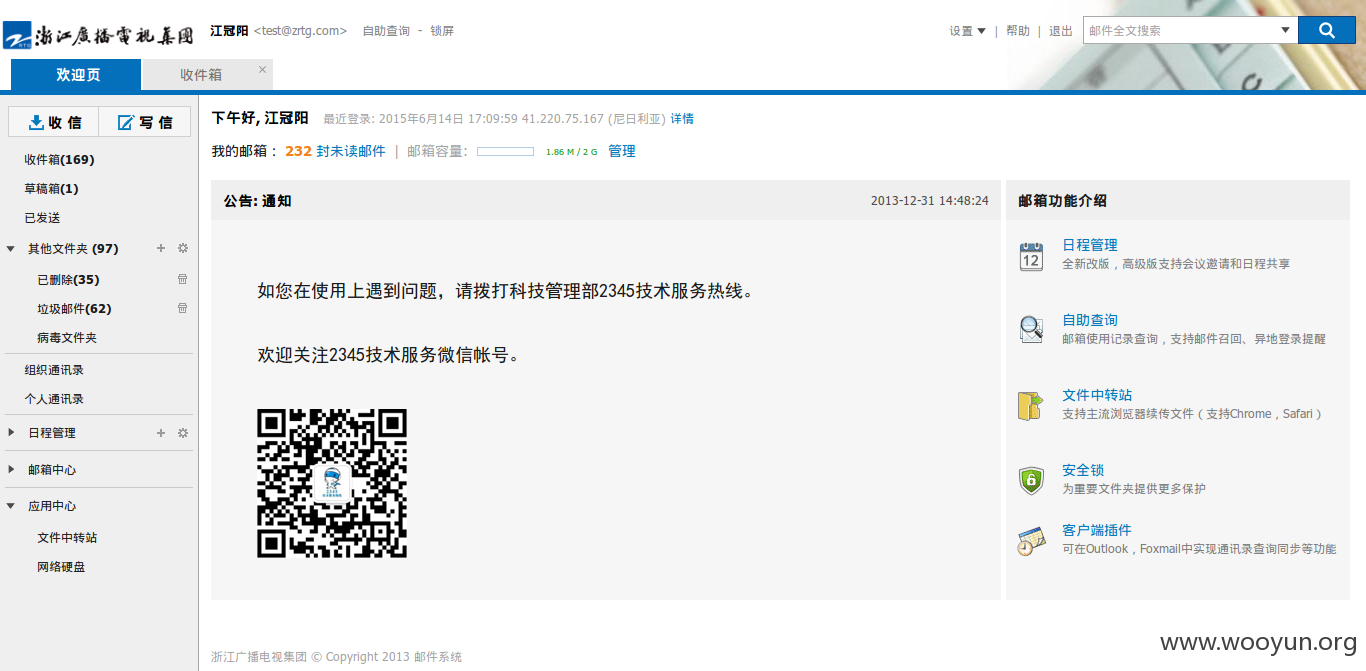Open 垃圾邮件(62) folder
Viewport: 1366px width, 671px height.
pos(74,308)
